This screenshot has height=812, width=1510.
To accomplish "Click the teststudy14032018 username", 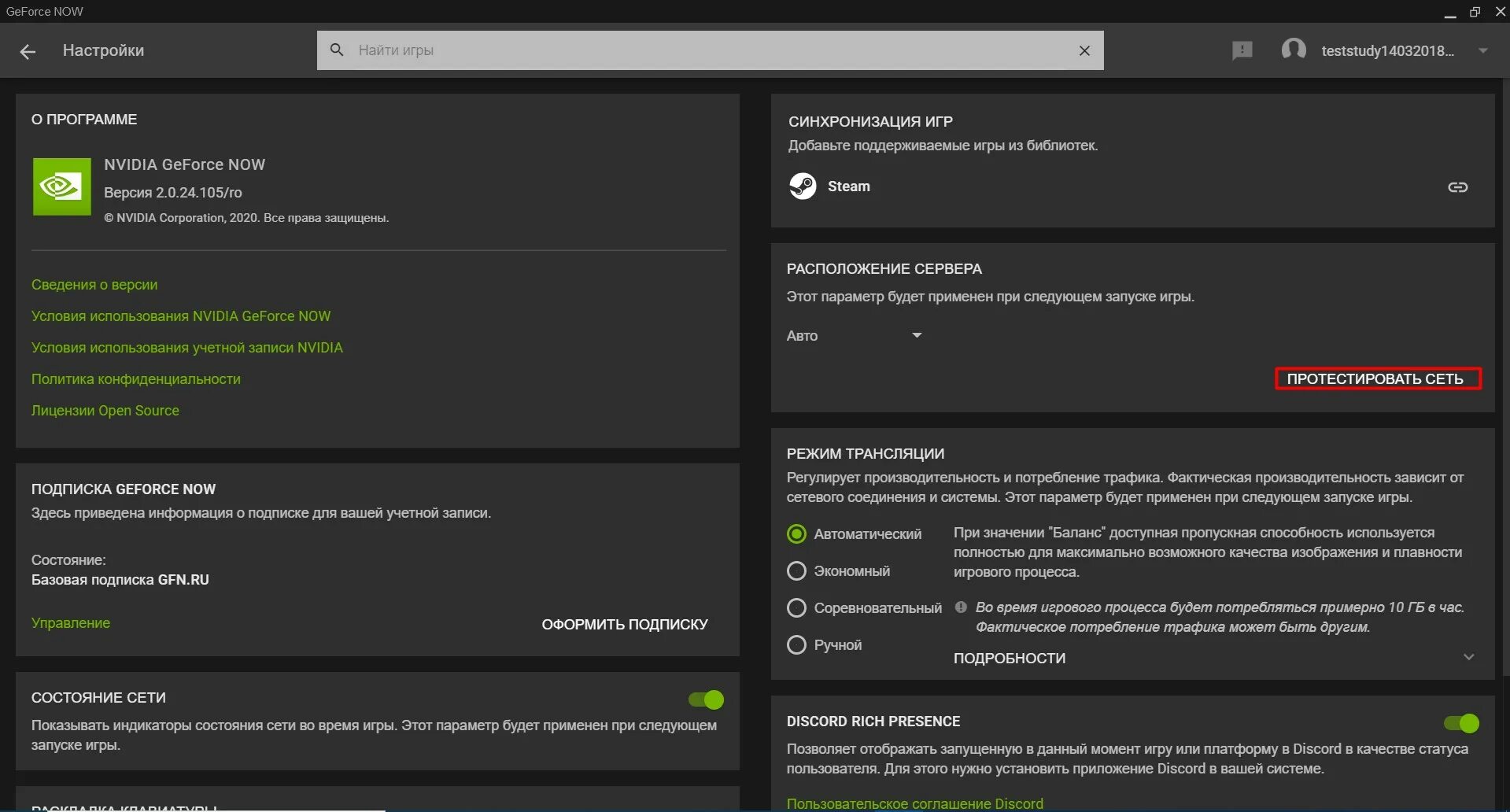I will coord(1388,50).
